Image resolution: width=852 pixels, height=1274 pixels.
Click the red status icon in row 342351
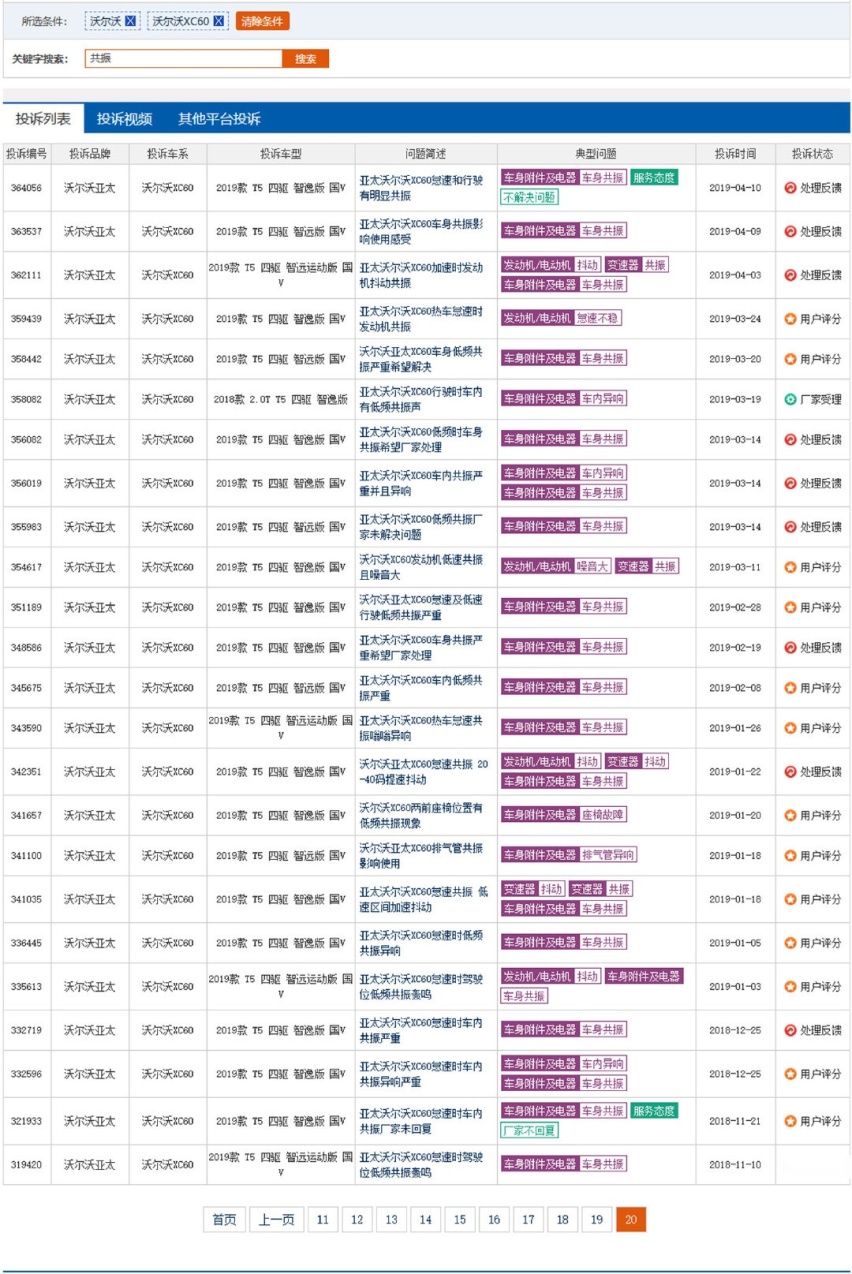coord(790,772)
